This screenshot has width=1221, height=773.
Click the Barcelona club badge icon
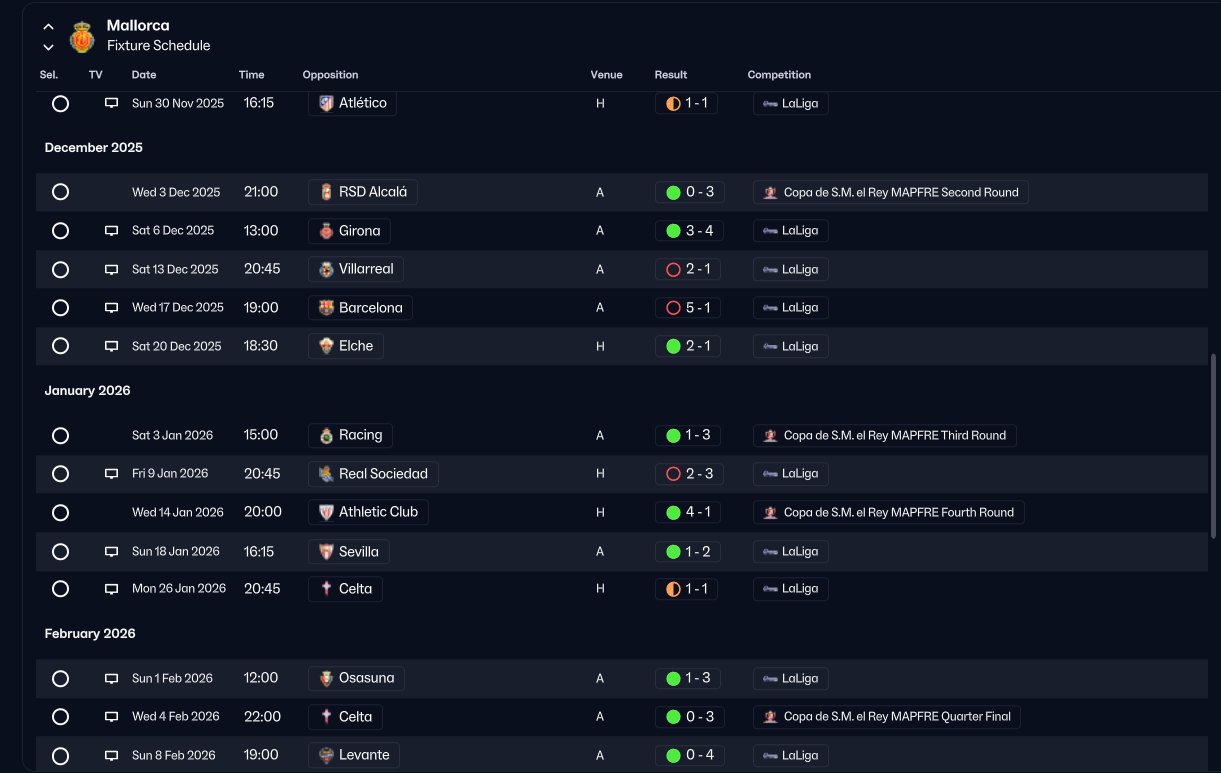(x=326, y=308)
